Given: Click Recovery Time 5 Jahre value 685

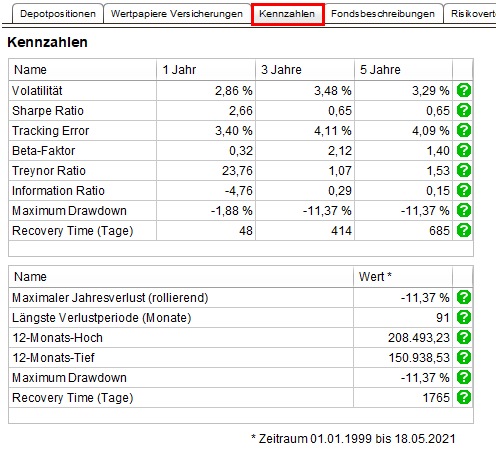Looking at the screenshot, I should point(439,231).
